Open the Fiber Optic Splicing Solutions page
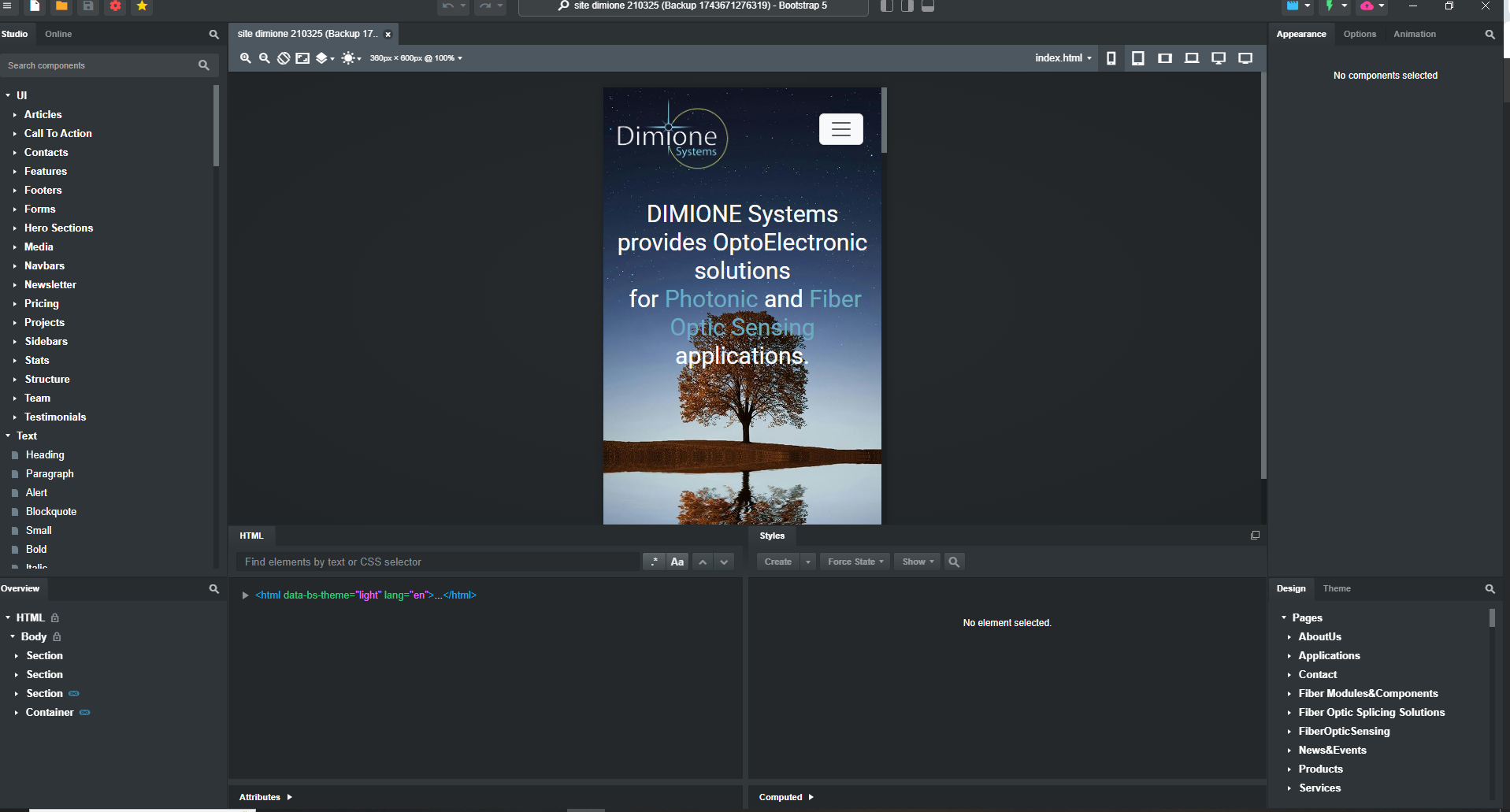 pyautogui.click(x=1371, y=713)
